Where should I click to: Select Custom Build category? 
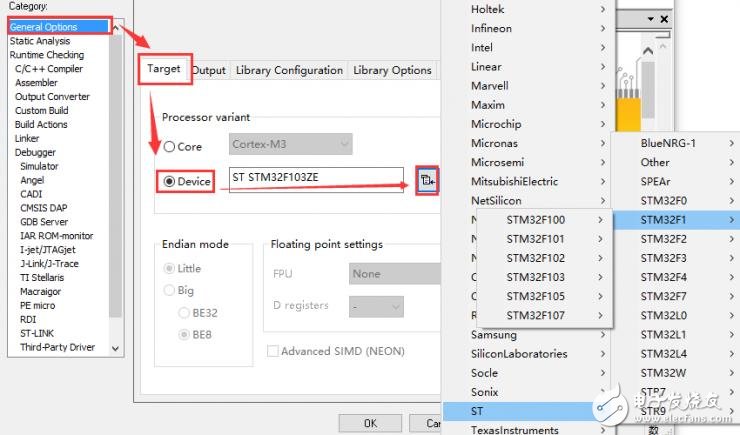pos(42,110)
